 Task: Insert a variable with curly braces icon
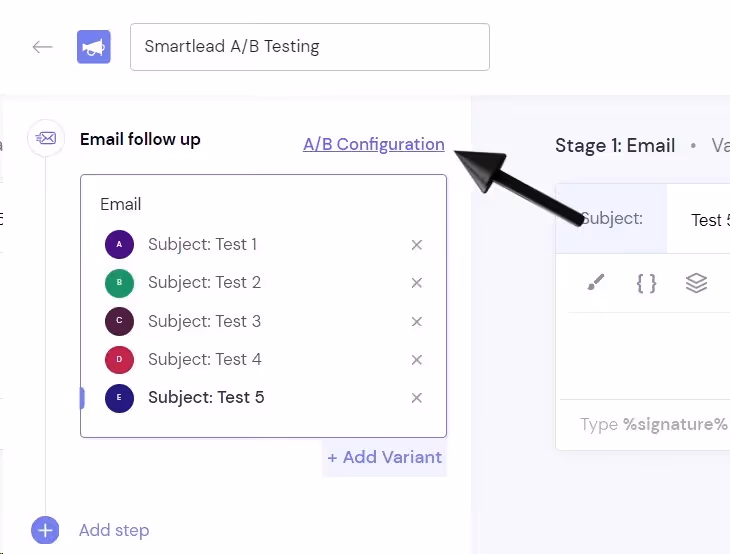coord(646,283)
